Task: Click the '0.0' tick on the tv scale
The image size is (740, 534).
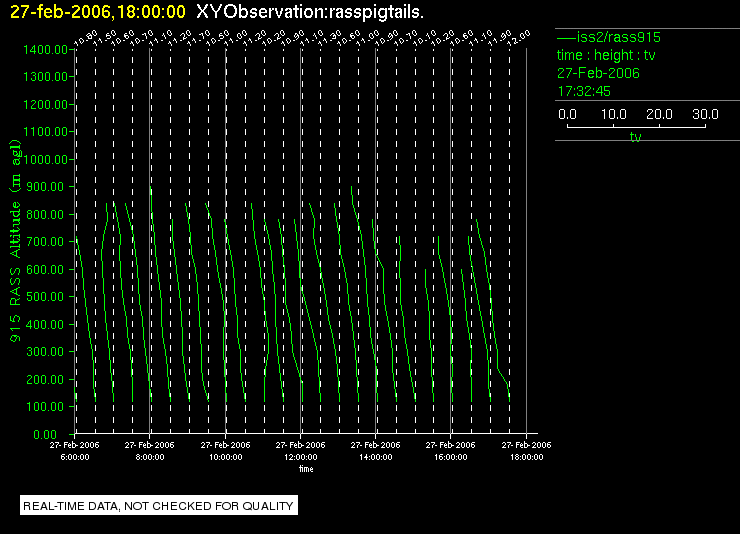Action: coord(567,114)
